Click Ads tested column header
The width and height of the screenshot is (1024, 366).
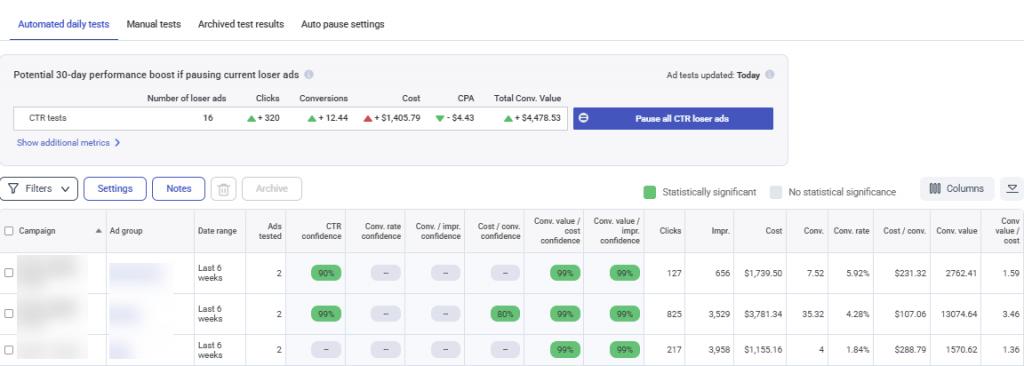(x=270, y=231)
